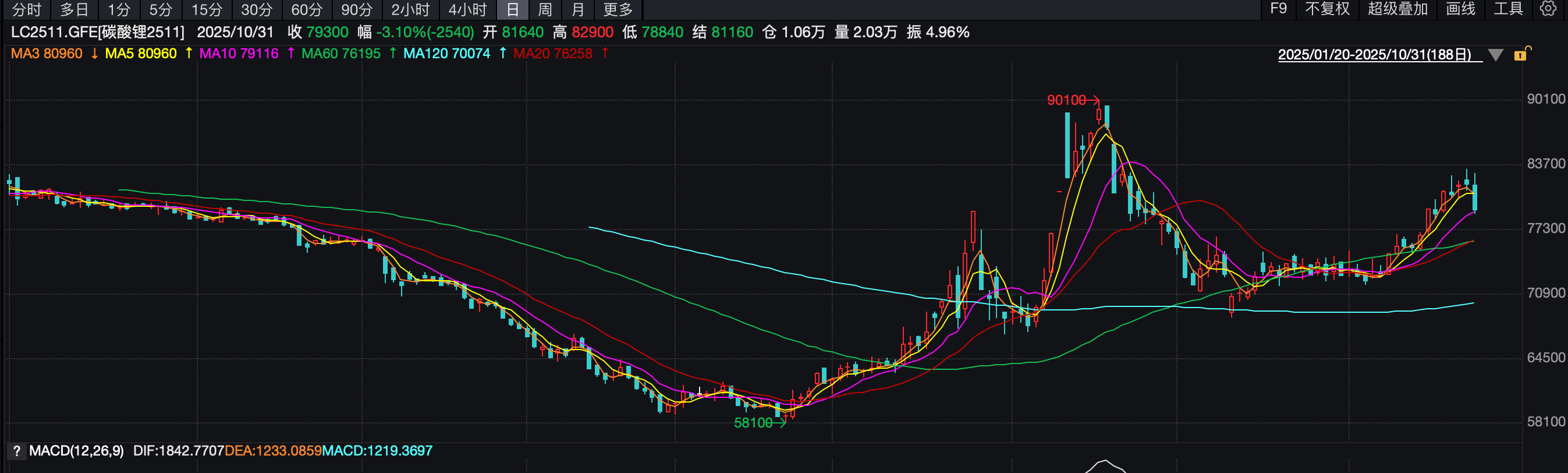Select the 日 daily timeframe tab
The height and width of the screenshot is (473, 1568).
coord(513,10)
